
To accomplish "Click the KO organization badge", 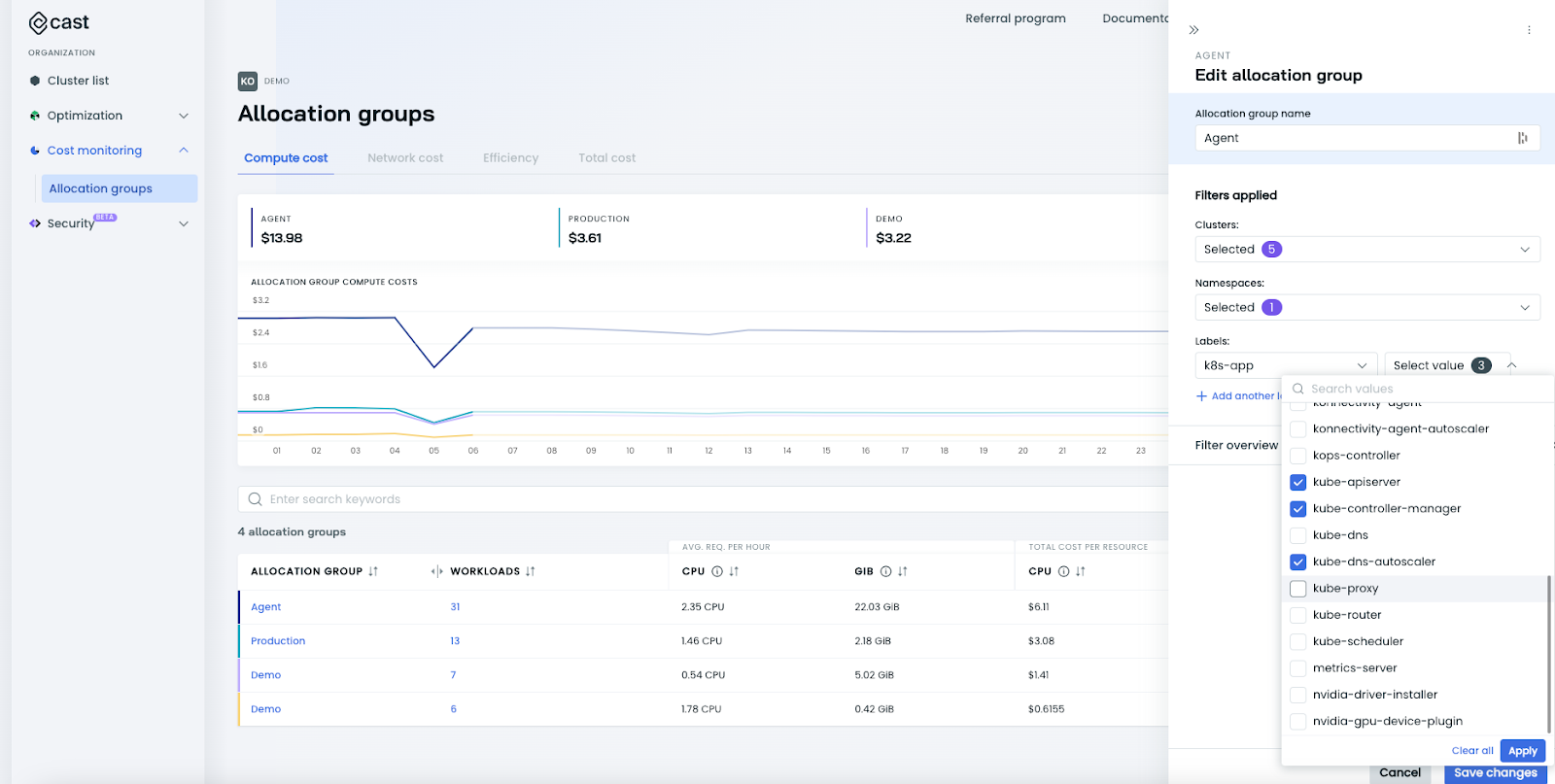I will click(x=248, y=82).
